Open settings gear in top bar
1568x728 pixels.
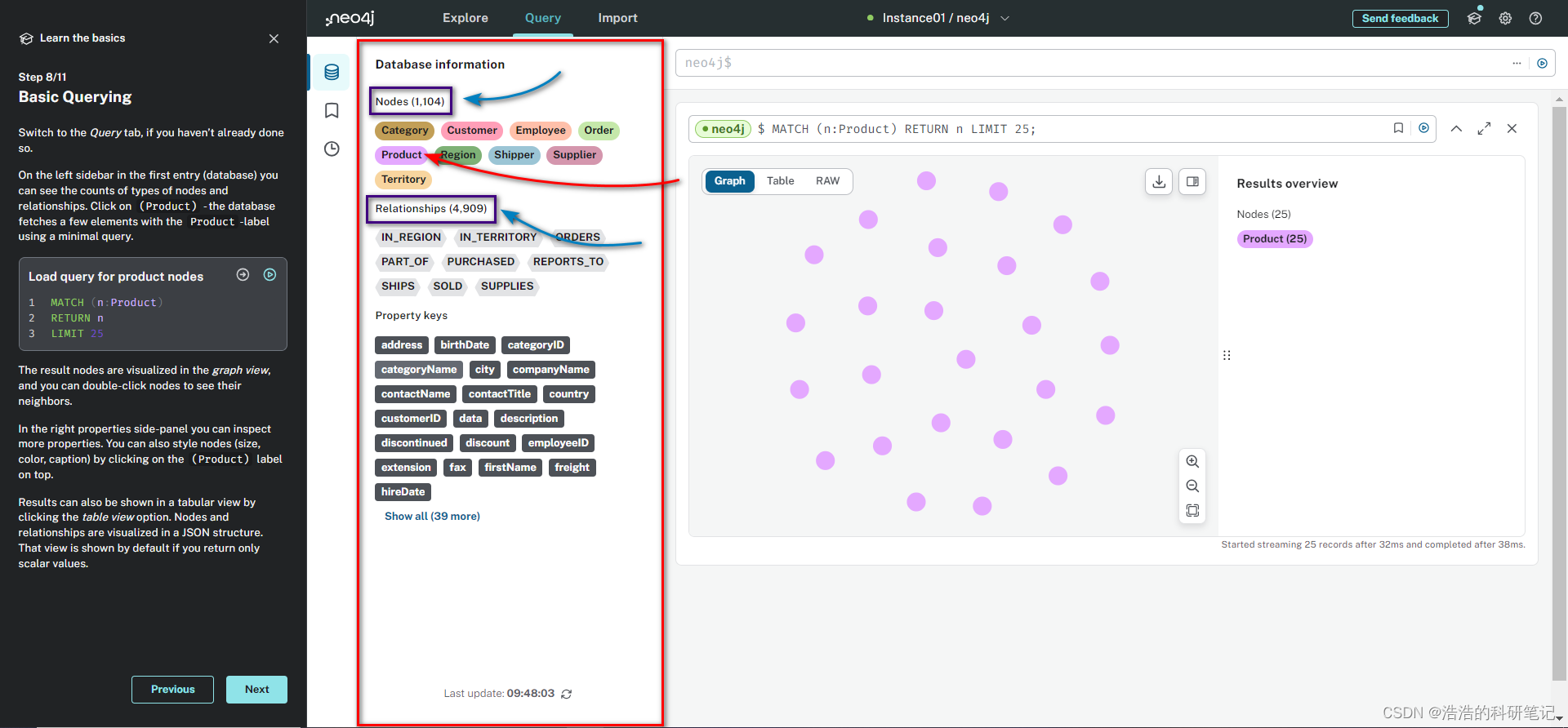(x=1505, y=18)
